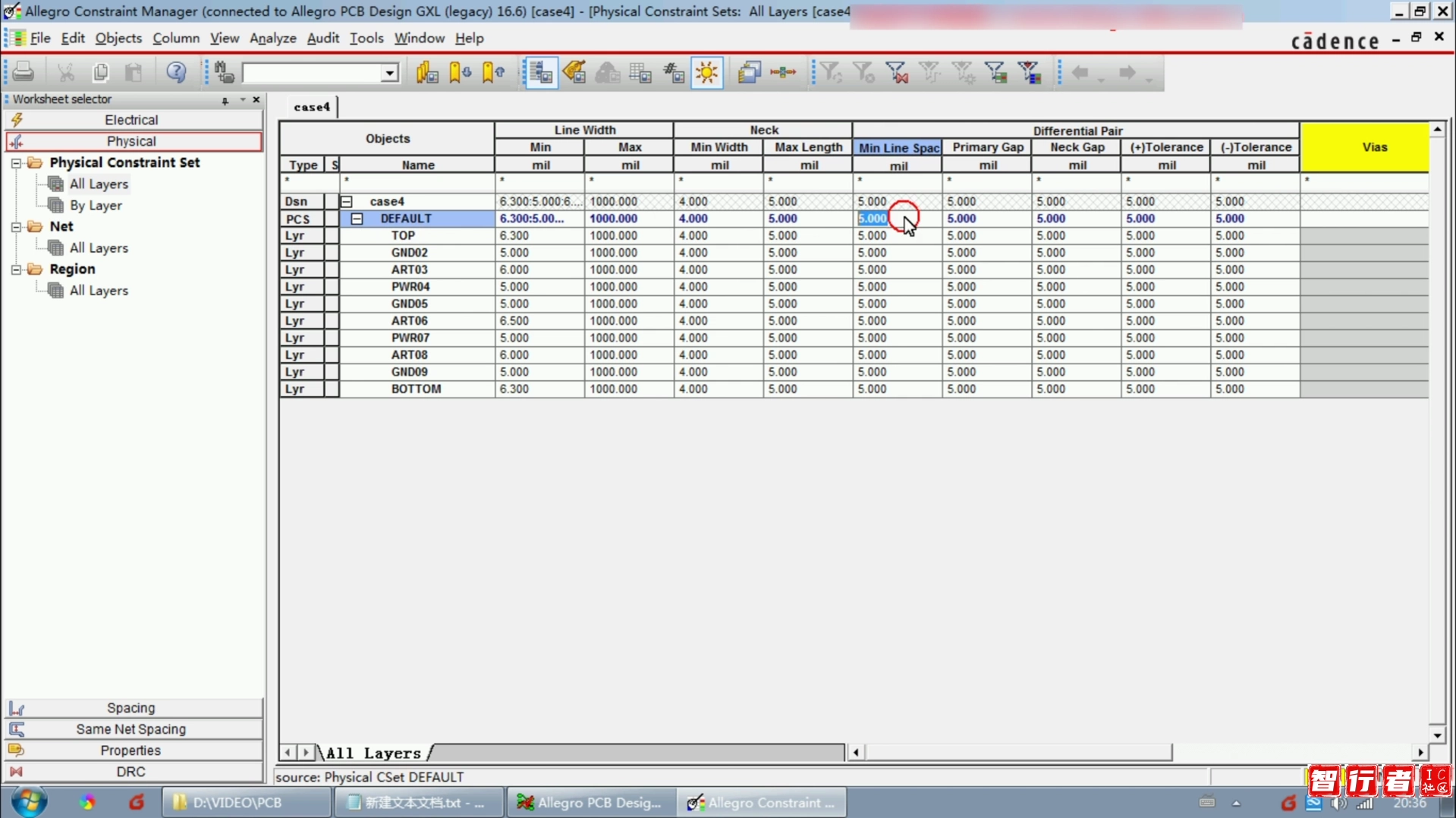1456x818 pixels.
Task: Click the binoculars Find icon
Action: pos(224,72)
